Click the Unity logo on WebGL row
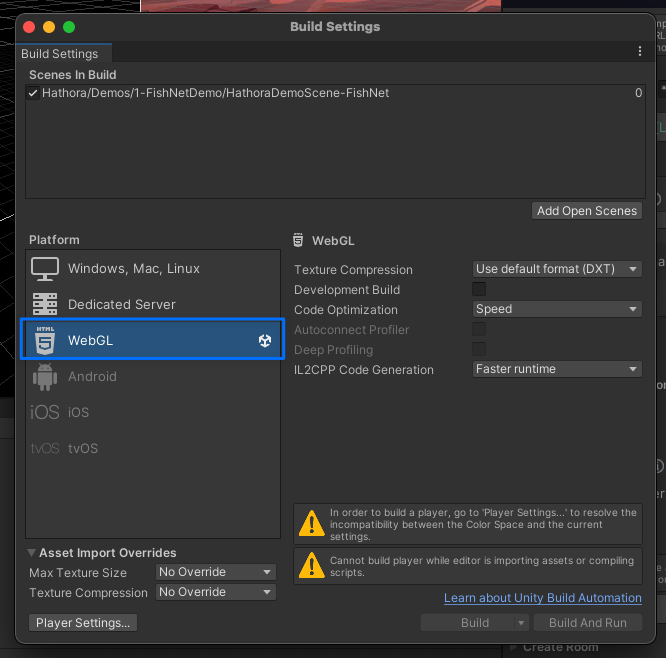Screen dimensions: 666x658 pos(265,340)
